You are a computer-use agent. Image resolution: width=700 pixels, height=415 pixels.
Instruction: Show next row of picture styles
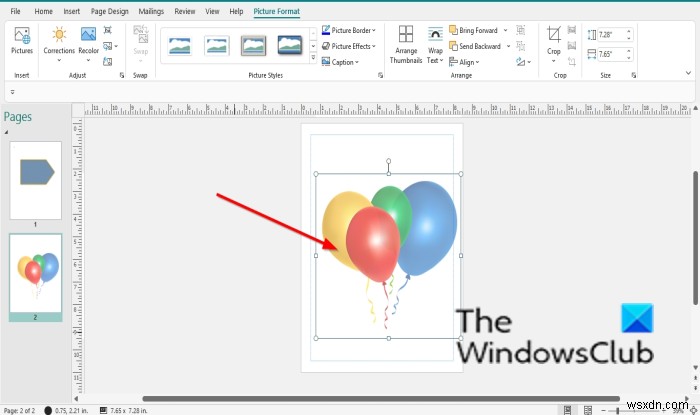(x=313, y=46)
